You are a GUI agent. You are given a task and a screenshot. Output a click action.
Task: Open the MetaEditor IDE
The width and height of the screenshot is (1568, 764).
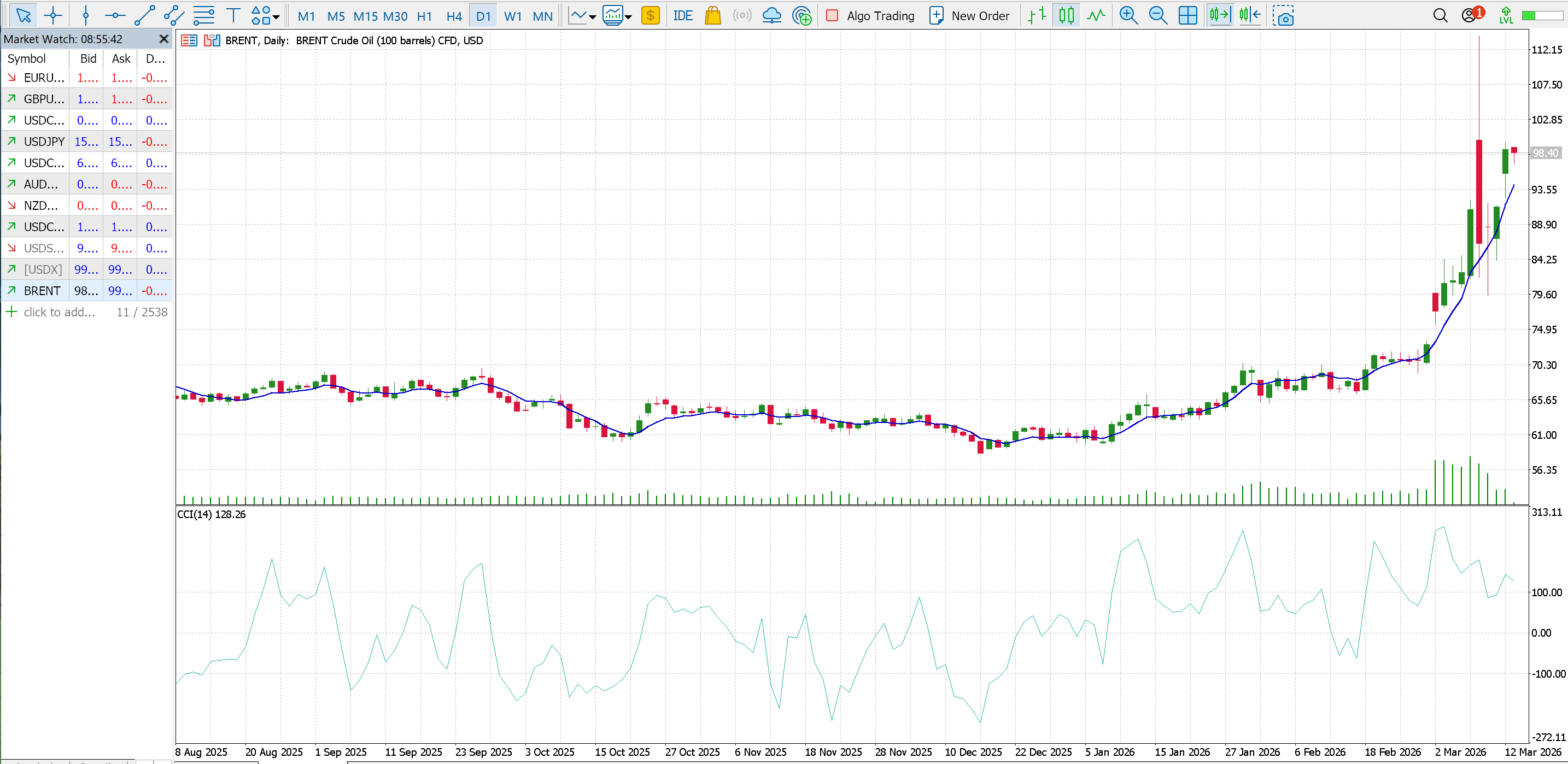tap(683, 16)
